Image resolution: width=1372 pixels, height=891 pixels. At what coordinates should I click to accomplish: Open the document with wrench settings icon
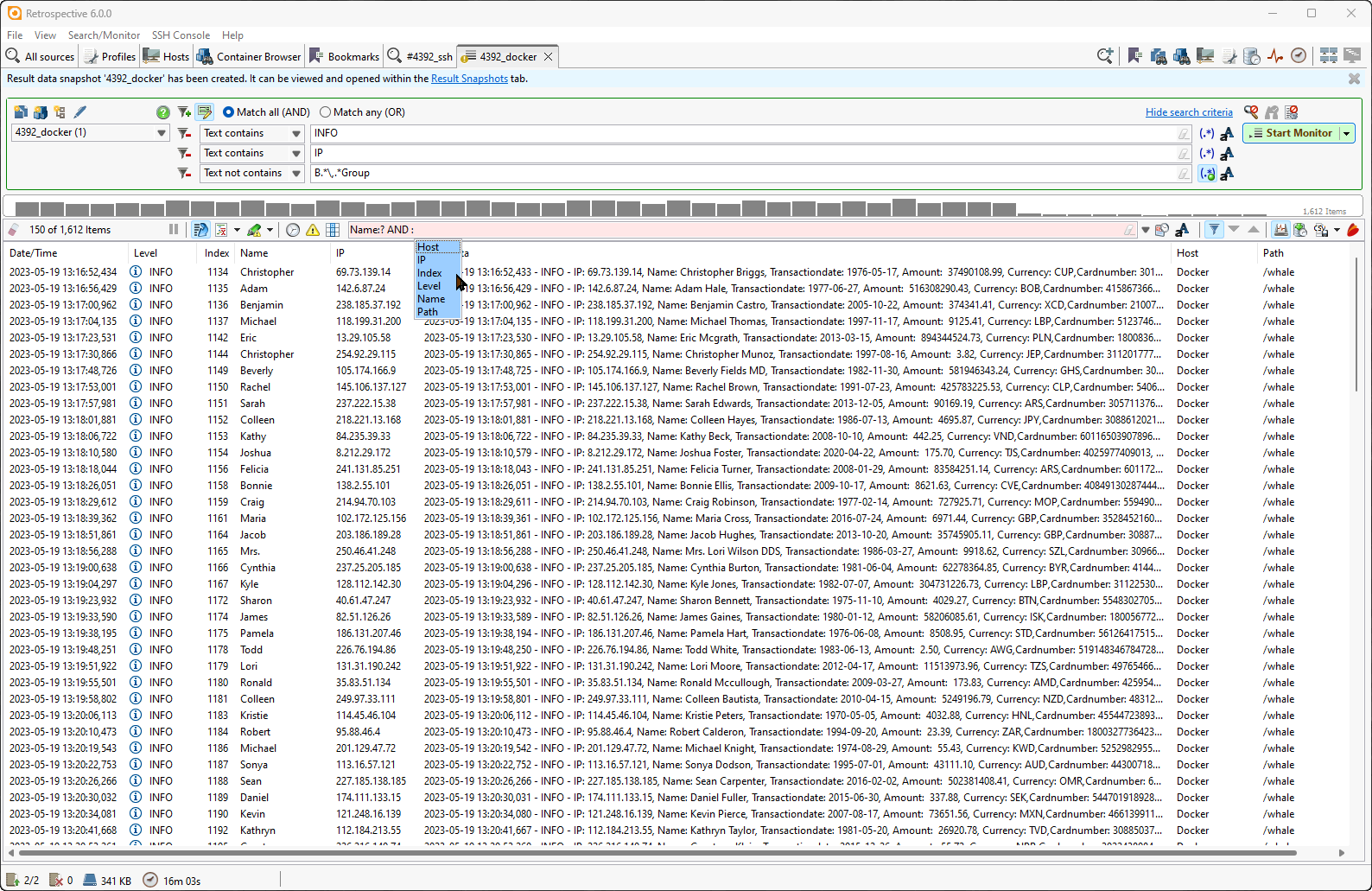[x=1229, y=56]
